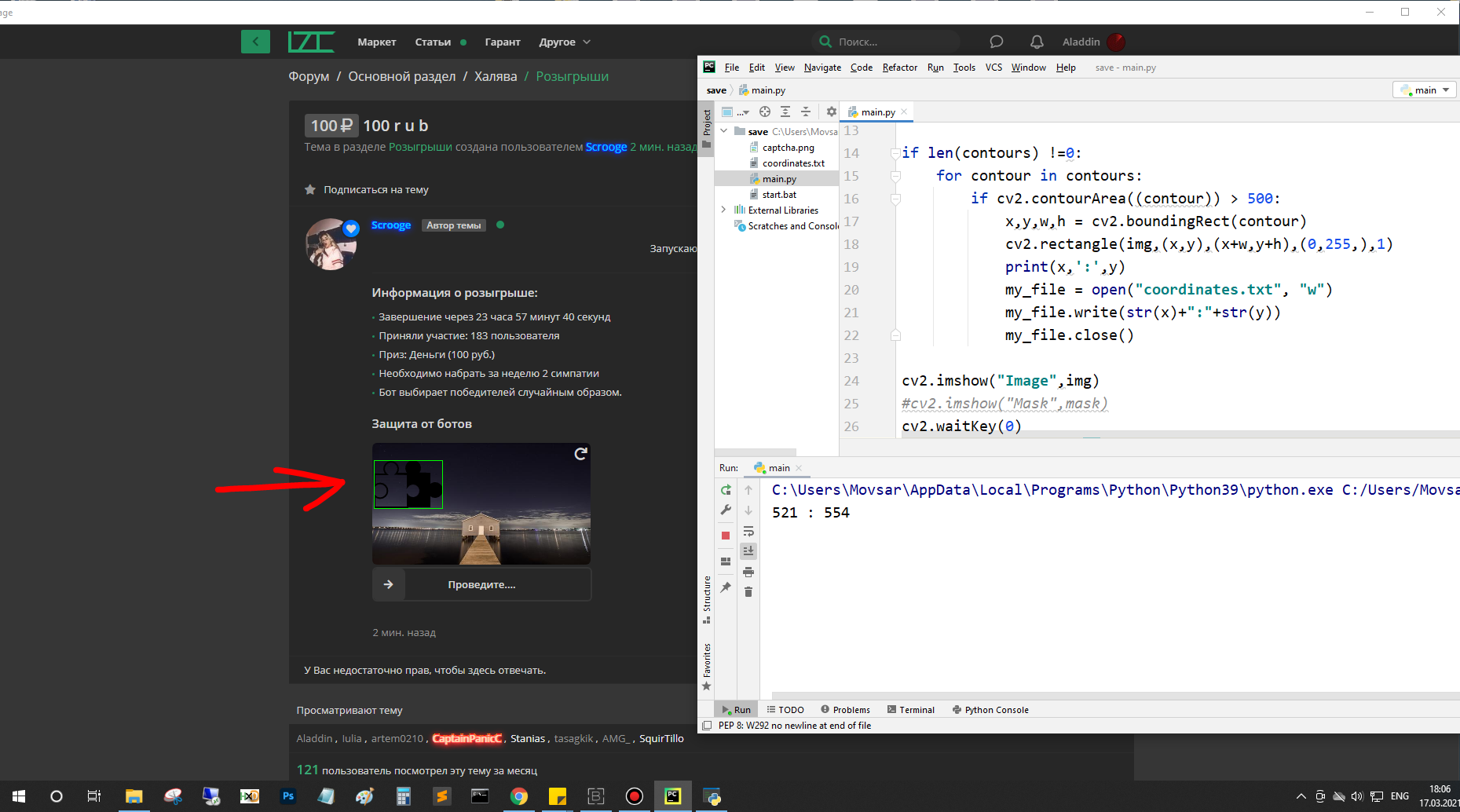1460x812 pixels.
Task: Close the main.py editor tab
Action: coord(904,112)
